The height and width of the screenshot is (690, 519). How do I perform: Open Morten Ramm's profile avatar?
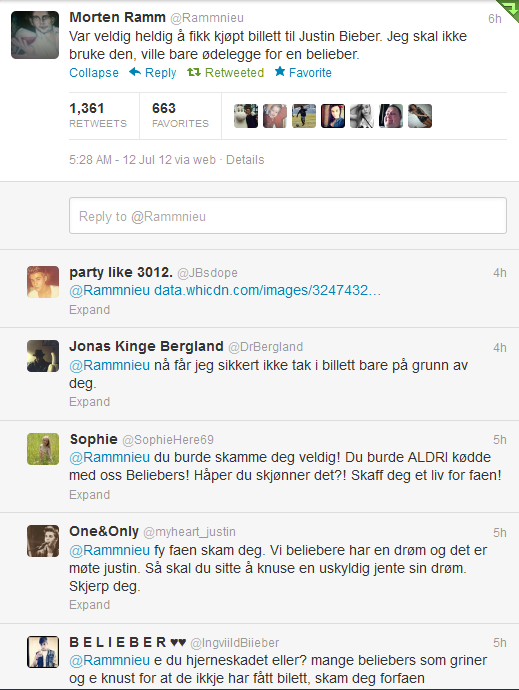[35, 35]
